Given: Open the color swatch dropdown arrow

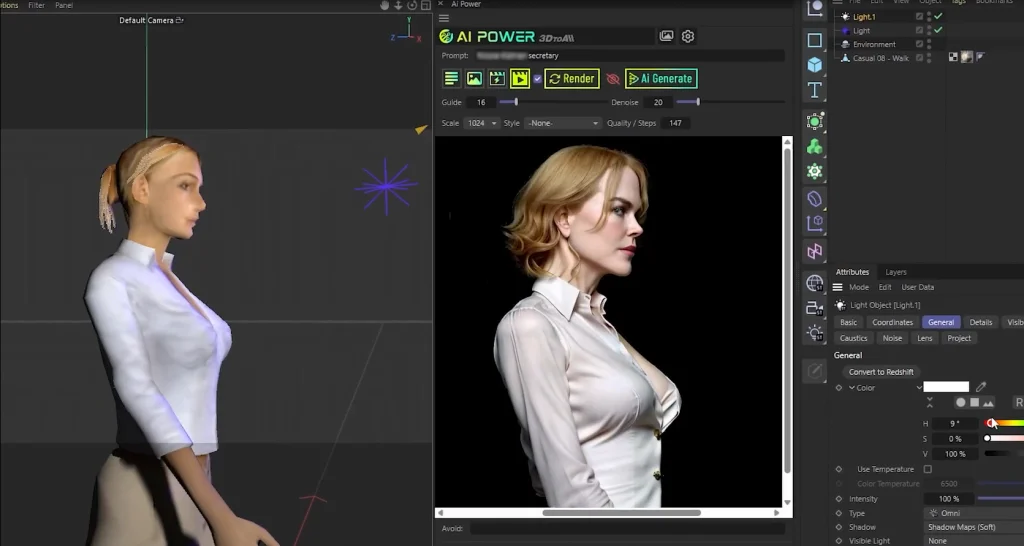Looking at the screenshot, I should (x=919, y=387).
